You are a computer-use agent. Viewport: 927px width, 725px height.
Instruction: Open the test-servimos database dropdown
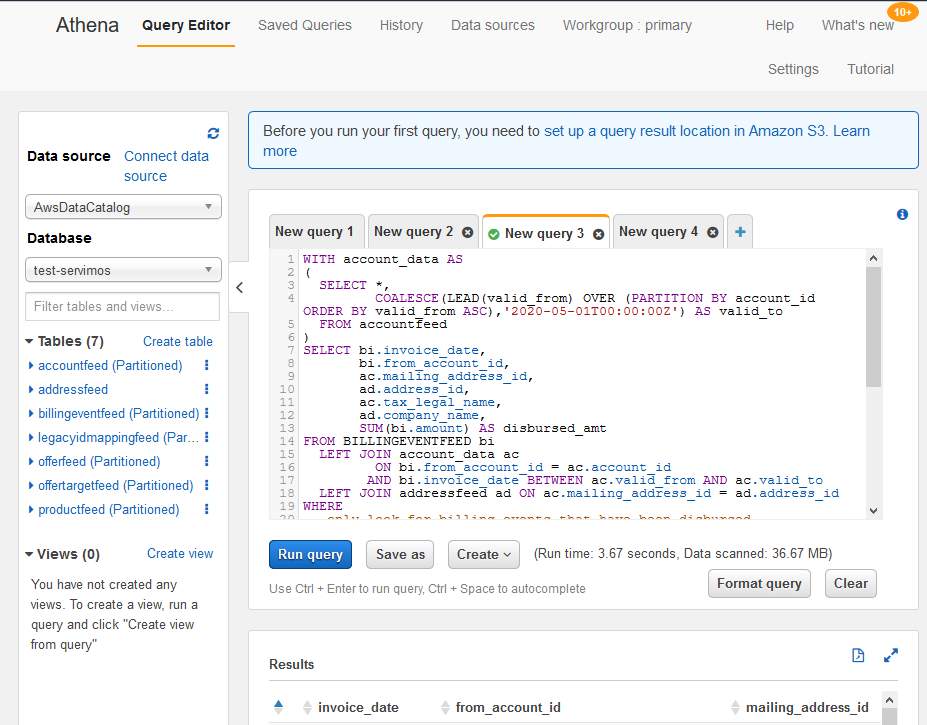click(122, 269)
